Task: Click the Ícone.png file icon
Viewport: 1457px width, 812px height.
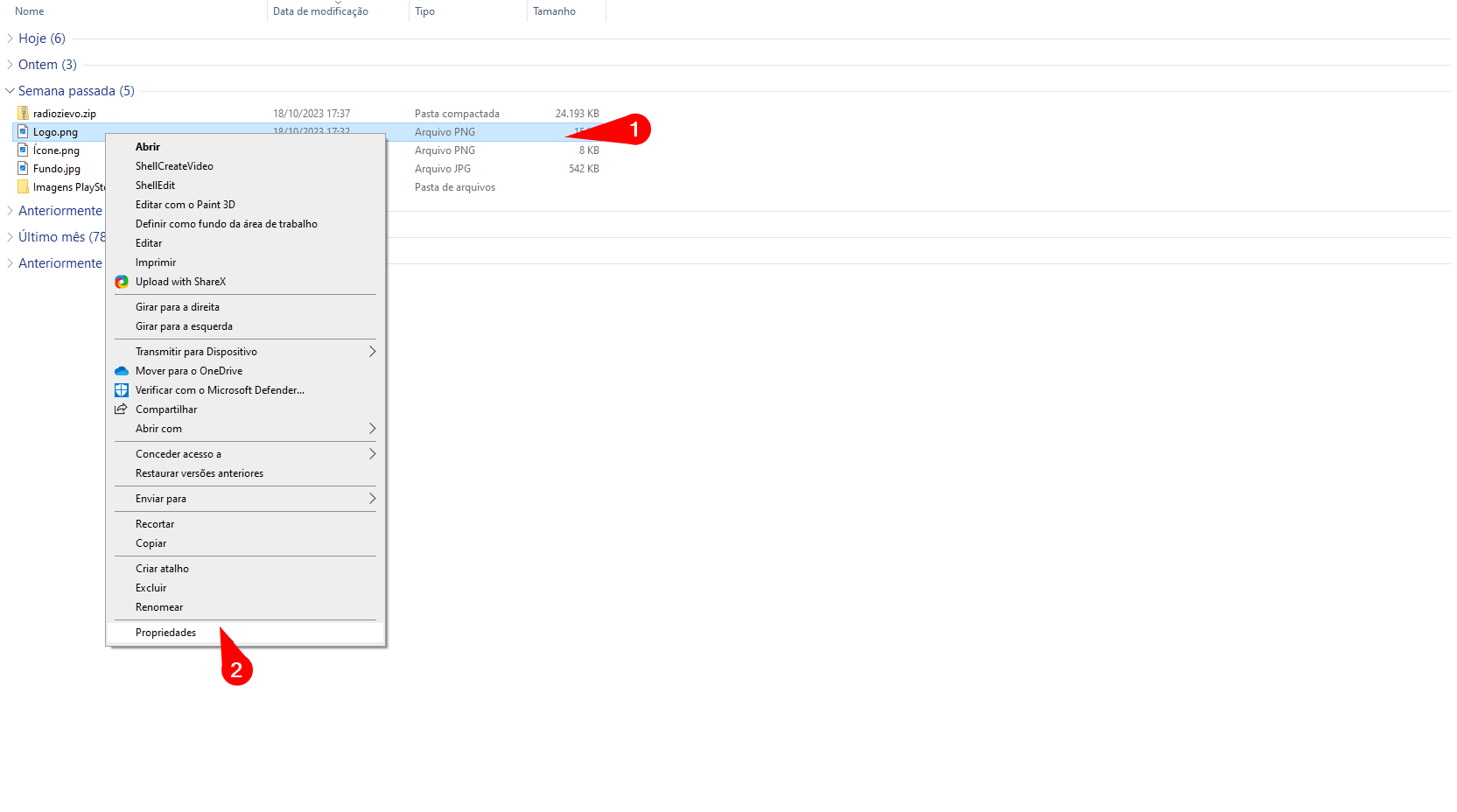Action: [x=23, y=150]
